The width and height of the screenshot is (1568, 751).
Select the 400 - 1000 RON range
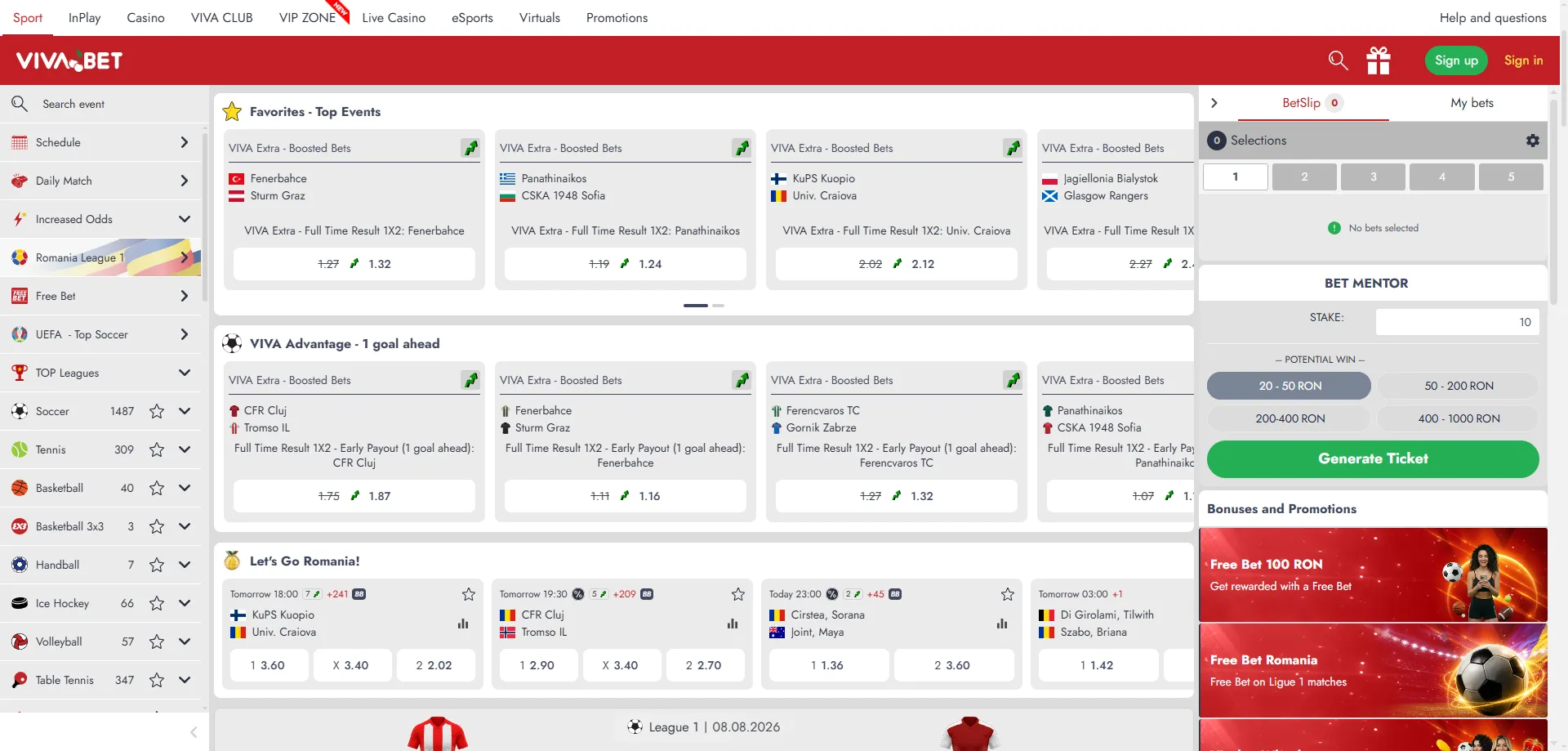coord(1459,418)
